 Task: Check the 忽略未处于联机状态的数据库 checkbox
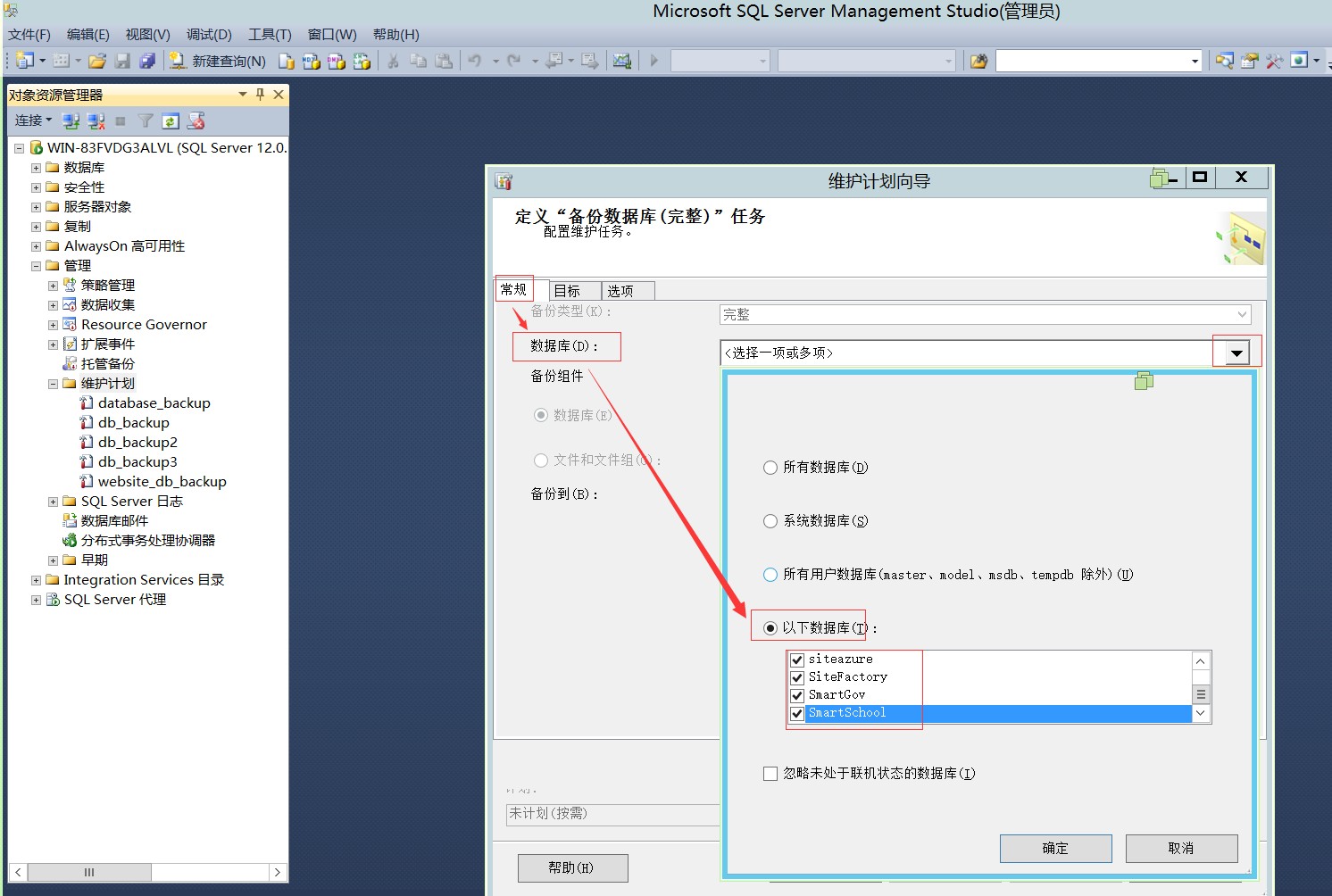[770, 774]
